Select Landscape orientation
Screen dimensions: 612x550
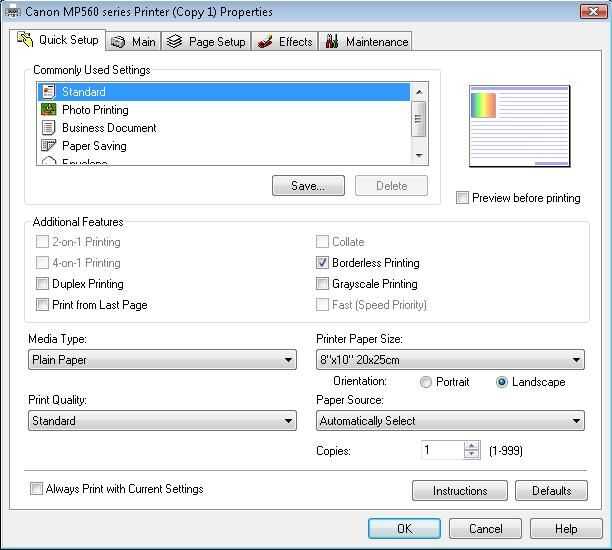coord(502,382)
